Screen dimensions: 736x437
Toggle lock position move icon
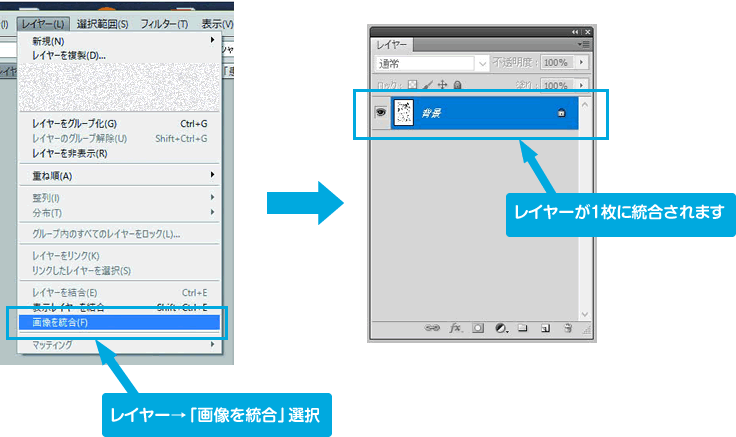tap(443, 86)
